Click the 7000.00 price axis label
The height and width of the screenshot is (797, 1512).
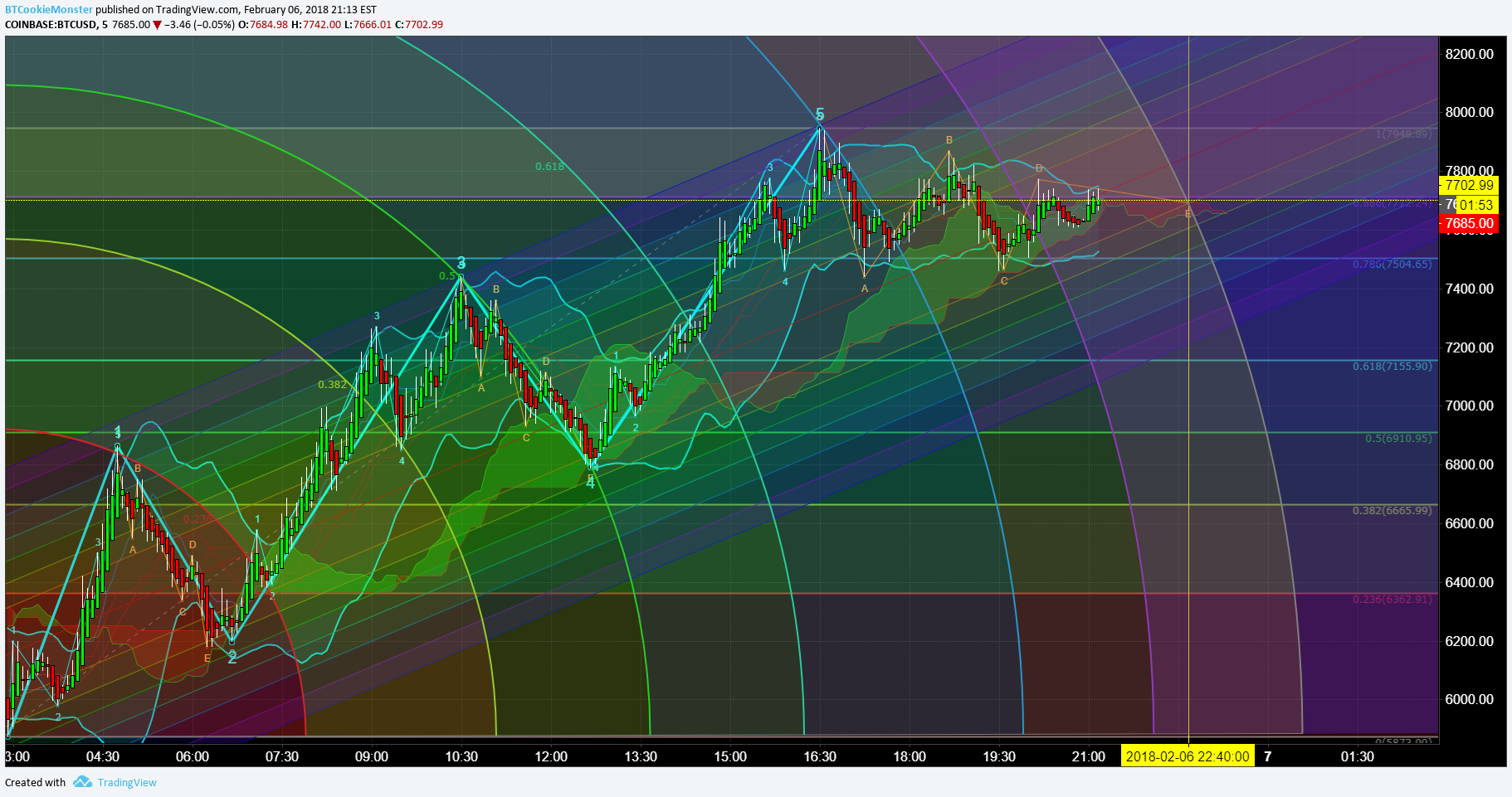click(1469, 406)
